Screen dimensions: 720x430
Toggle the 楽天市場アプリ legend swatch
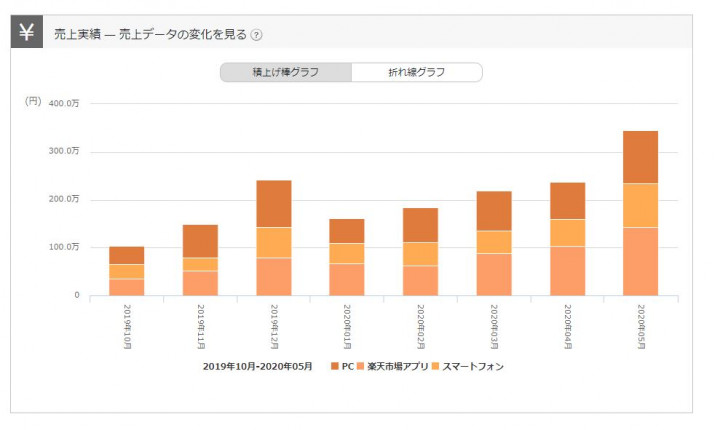(360, 366)
